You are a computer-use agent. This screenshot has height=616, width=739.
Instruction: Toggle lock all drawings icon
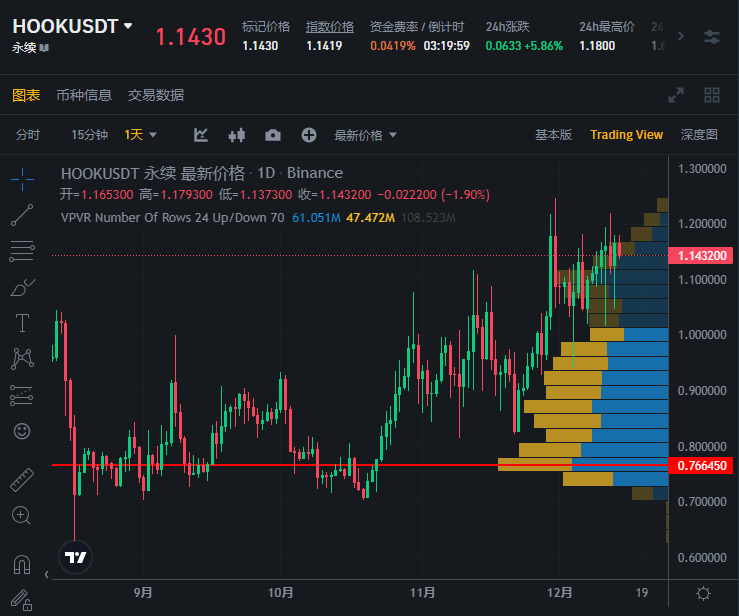21,600
